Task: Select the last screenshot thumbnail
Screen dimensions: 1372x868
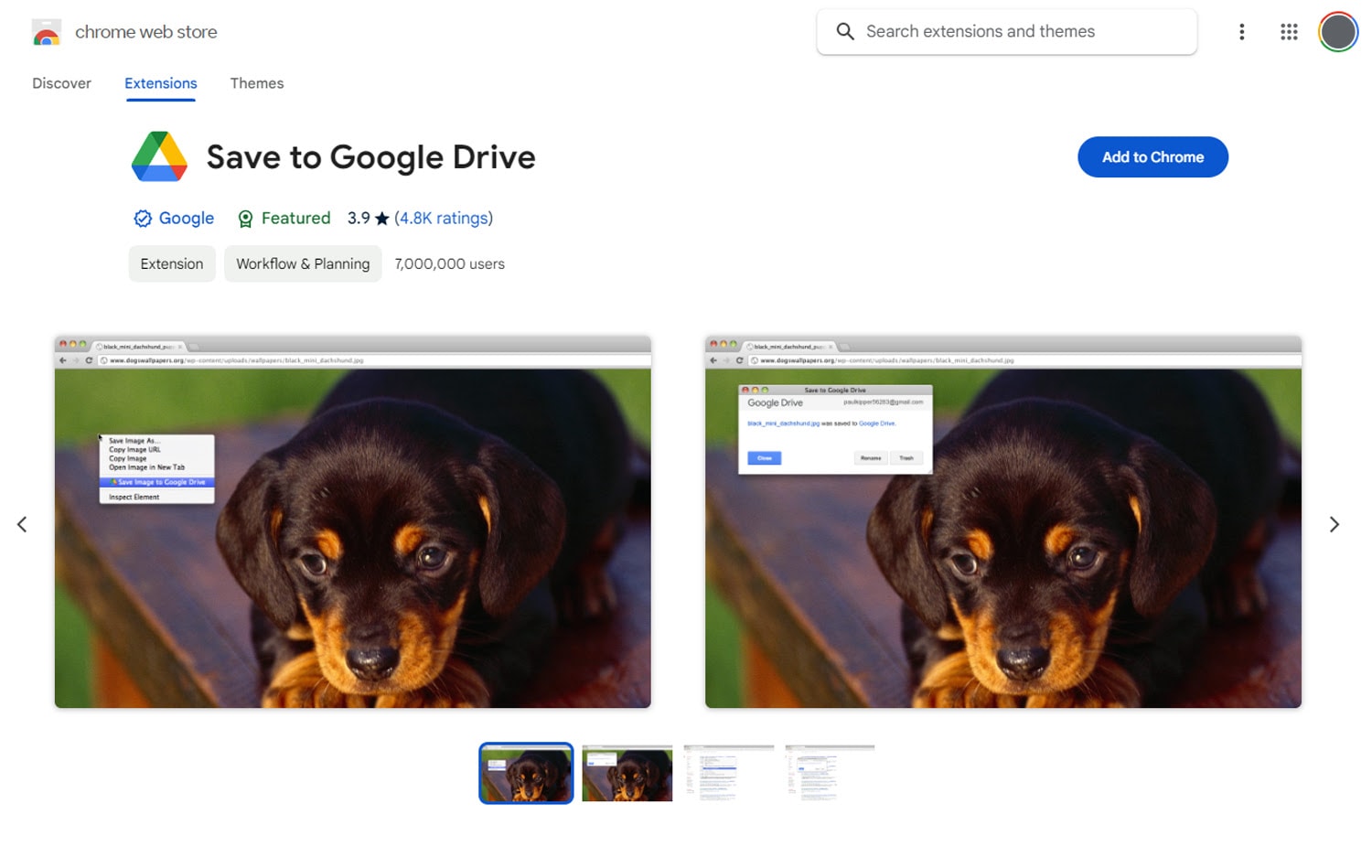Action: (829, 773)
